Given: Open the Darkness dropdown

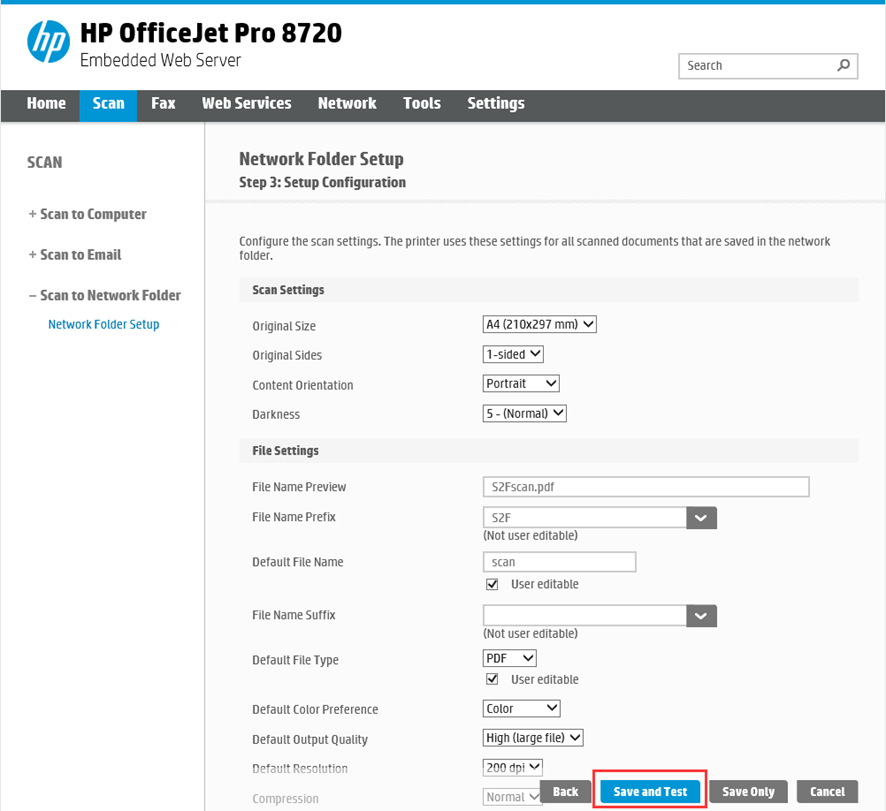Looking at the screenshot, I should pyautogui.click(x=524, y=414).
